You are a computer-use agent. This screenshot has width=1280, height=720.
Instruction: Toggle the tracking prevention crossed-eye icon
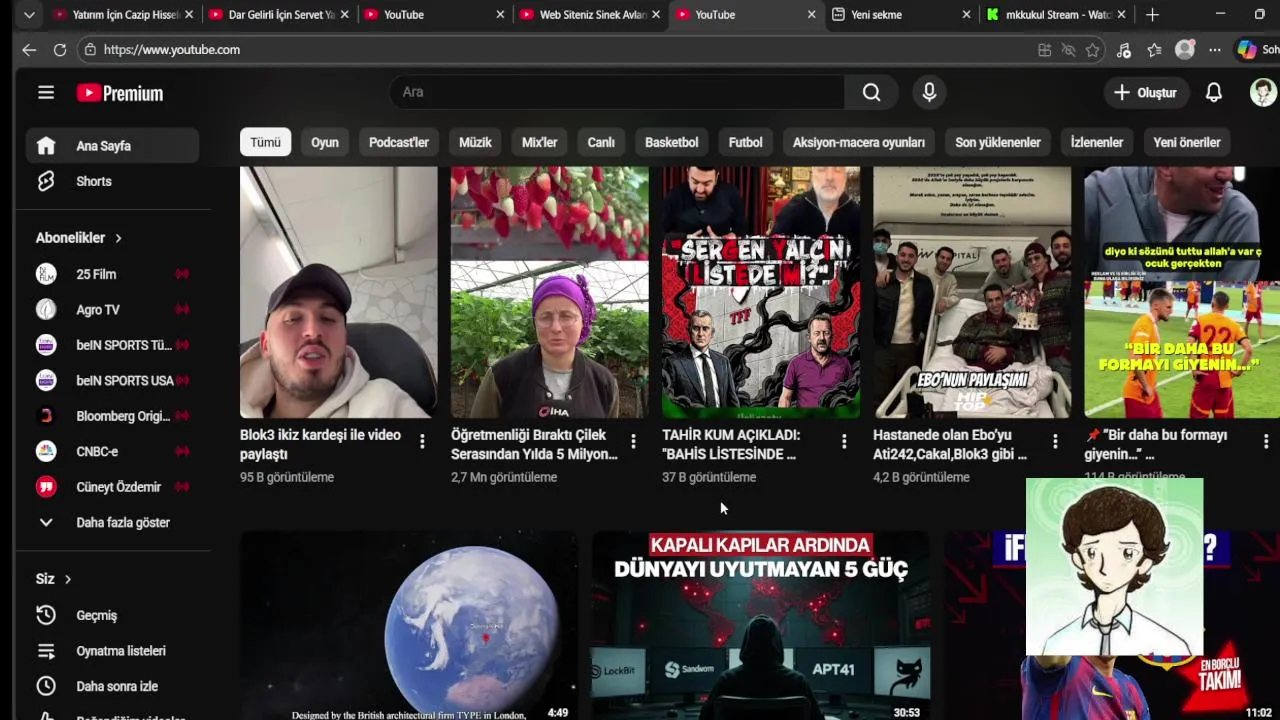(1068, 50)
